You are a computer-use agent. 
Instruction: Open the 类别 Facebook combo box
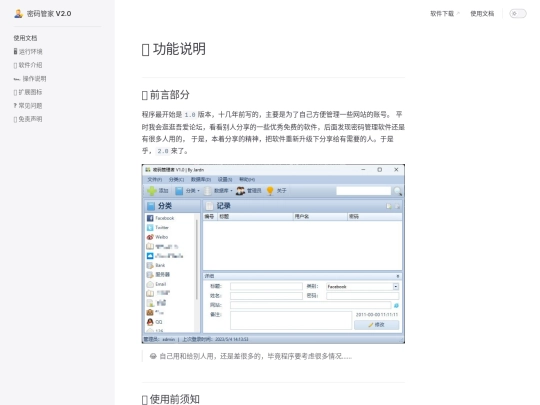click(x=362, y=287)
